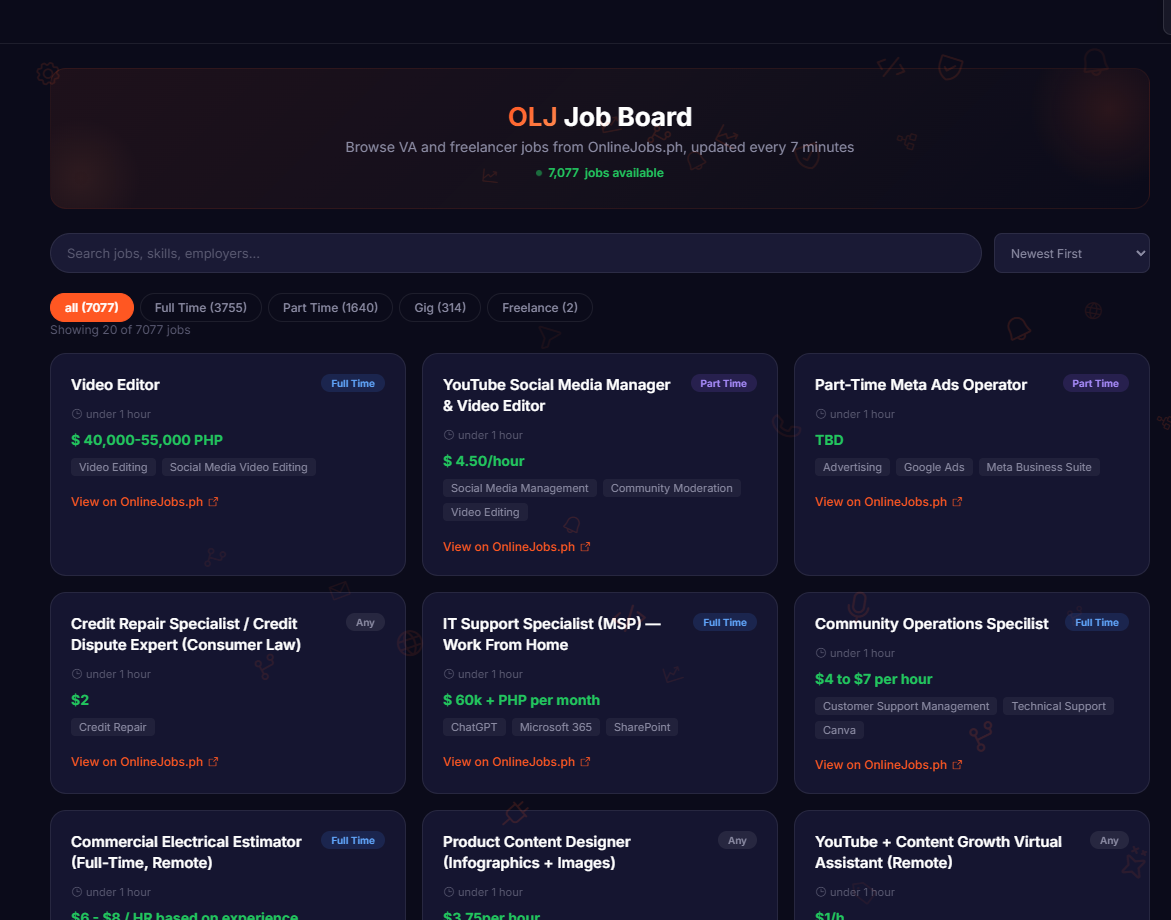Toggle the Part Time (1640) filter
This screenshot has height=920, width=1171.
[x=330, y=307]
